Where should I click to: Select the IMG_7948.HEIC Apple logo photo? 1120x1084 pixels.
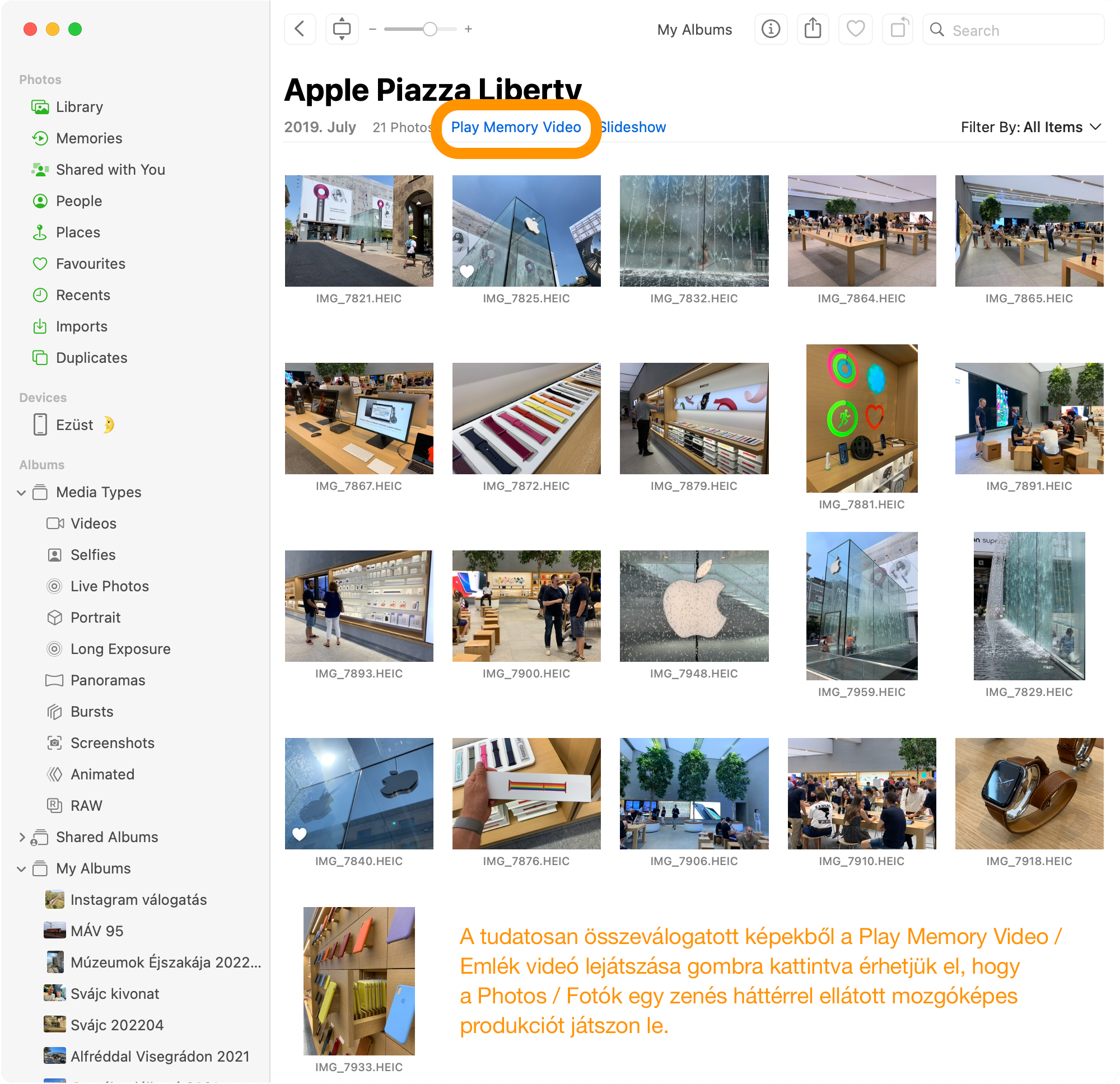[694, 606]
